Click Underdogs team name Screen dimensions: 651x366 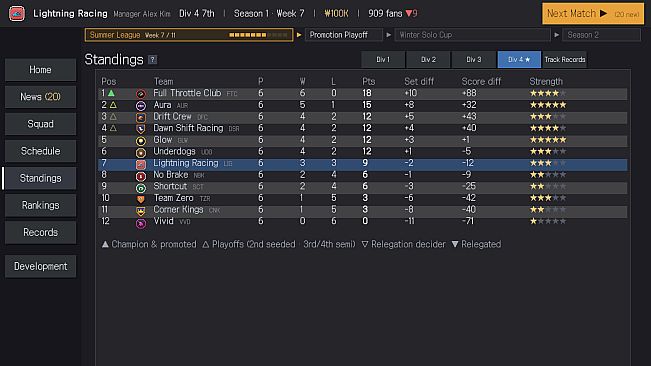pos(174,151)
